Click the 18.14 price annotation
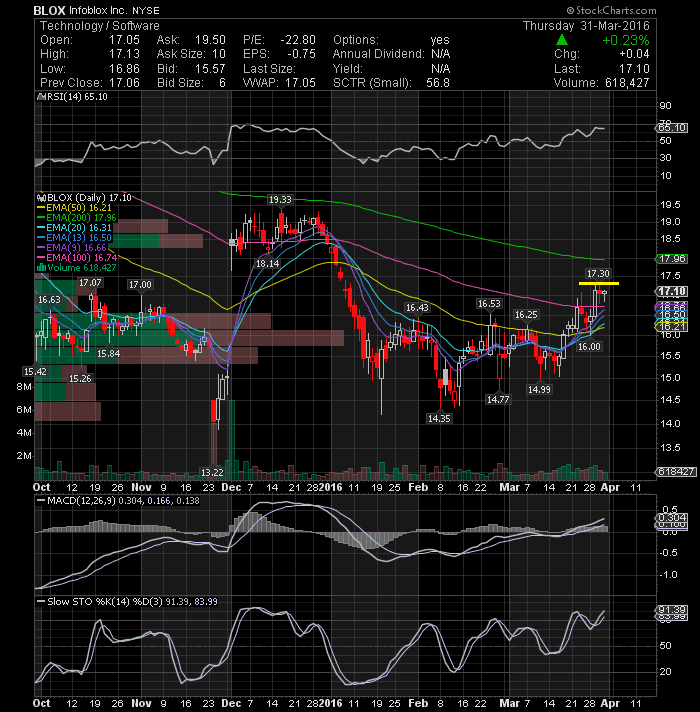 coord(267,264)
